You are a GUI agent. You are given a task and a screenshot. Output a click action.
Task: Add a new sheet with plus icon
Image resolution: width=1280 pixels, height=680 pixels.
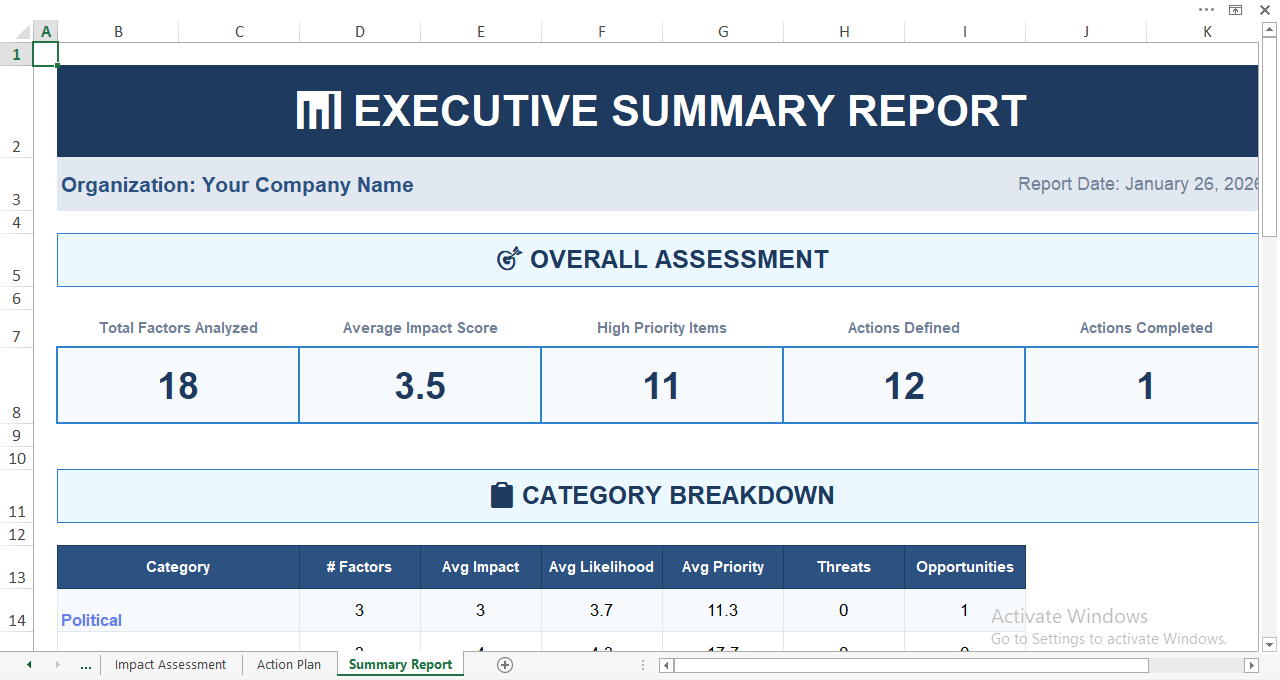click(505, 665)
